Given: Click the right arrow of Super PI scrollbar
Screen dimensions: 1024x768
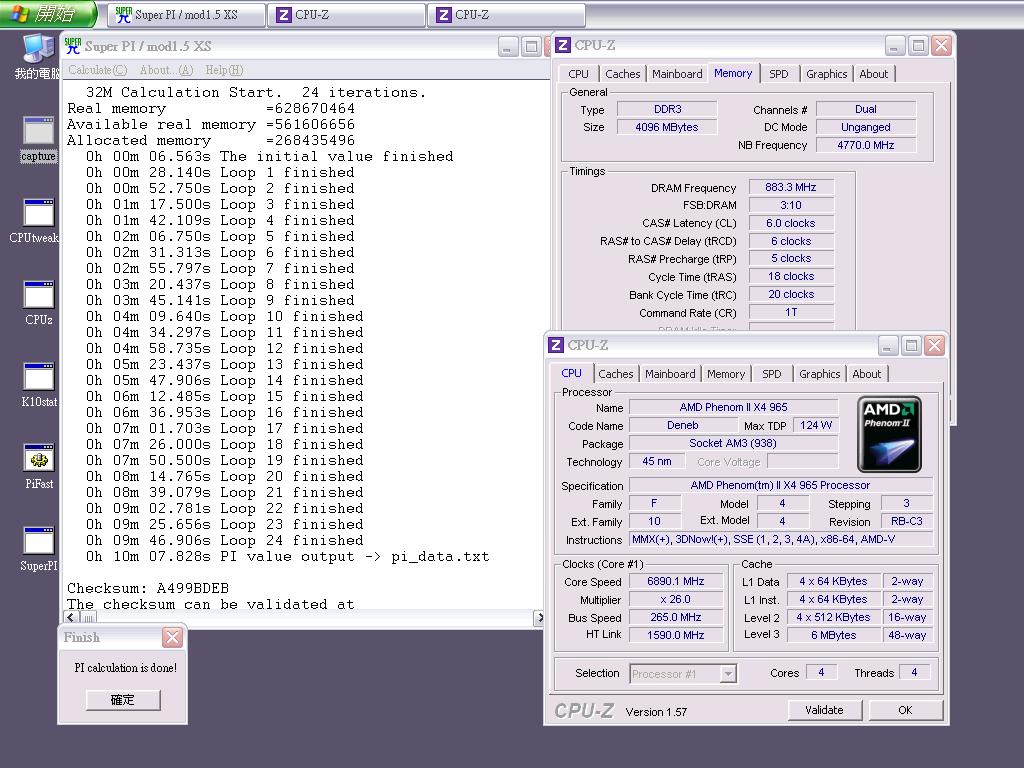Looking at the screenshot, I should click(539, 617).
